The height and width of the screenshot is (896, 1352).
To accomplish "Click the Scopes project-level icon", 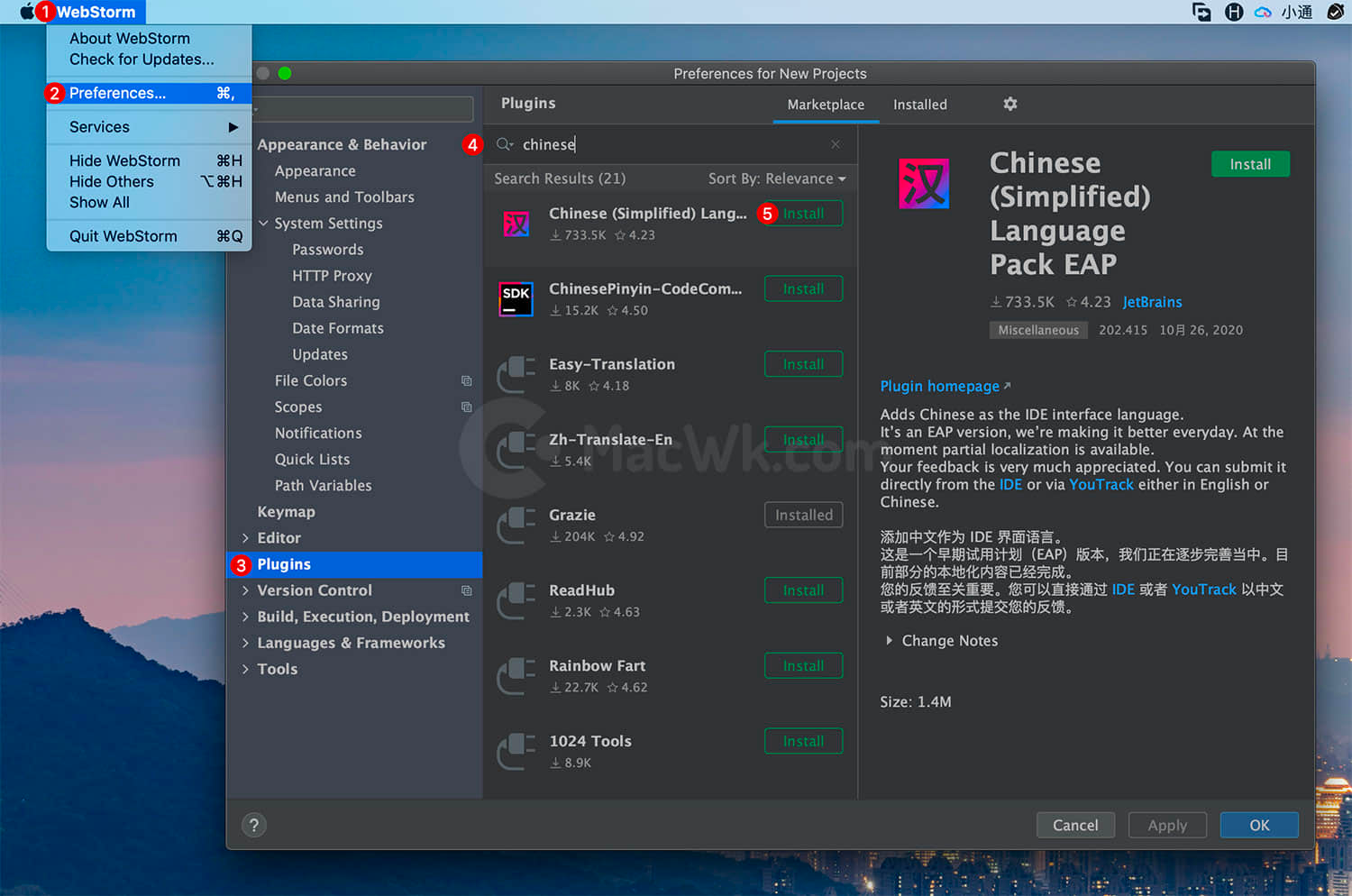I will pos(467,407).
